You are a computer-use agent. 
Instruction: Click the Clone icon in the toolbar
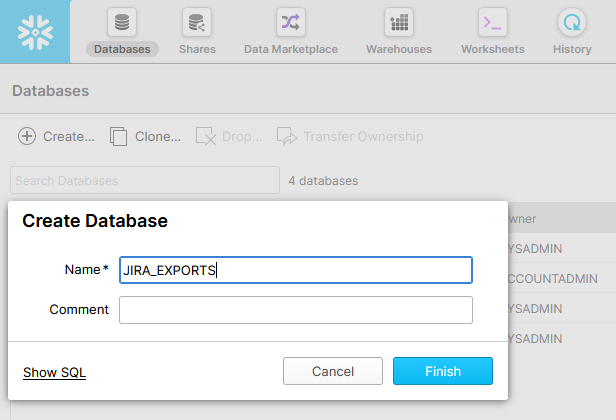(119, 136)
